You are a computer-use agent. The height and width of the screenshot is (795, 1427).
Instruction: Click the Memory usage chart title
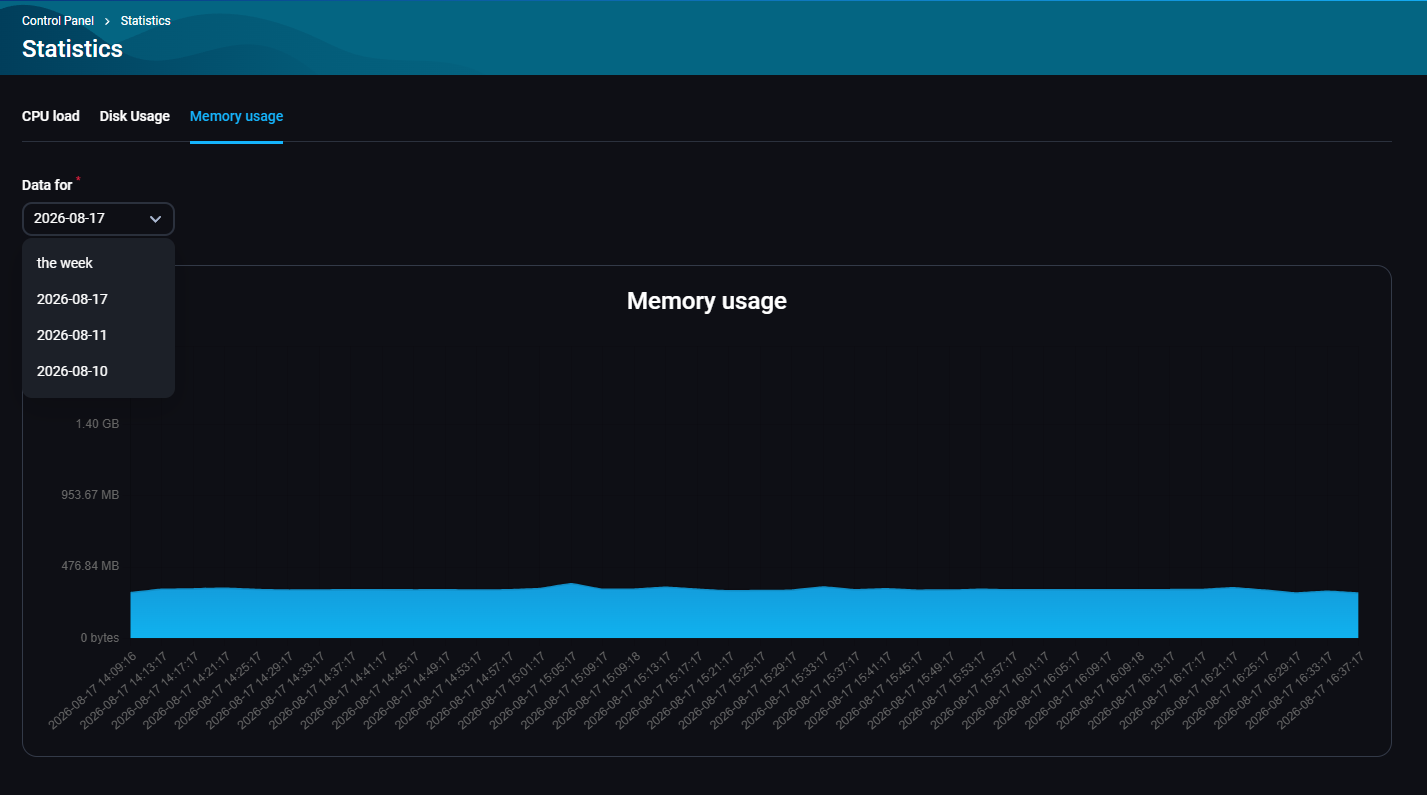pyautogui.click(x=707, y=301)
